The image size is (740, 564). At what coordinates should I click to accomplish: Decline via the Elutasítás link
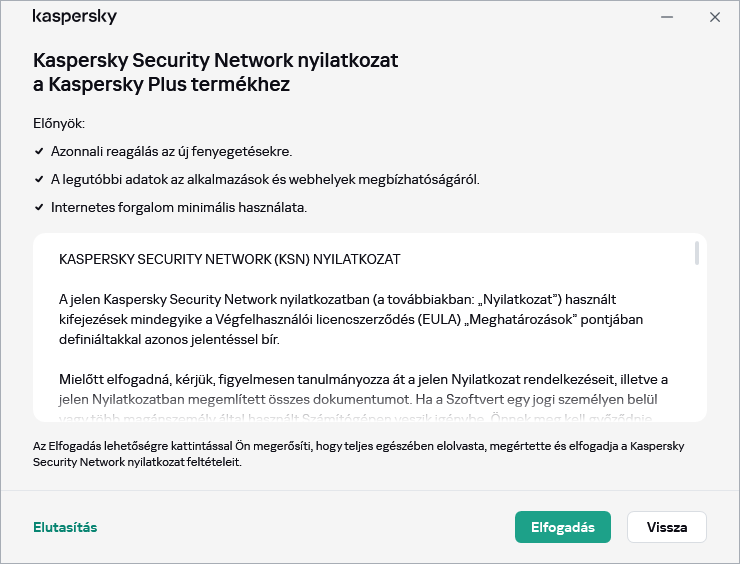(65, 527)
